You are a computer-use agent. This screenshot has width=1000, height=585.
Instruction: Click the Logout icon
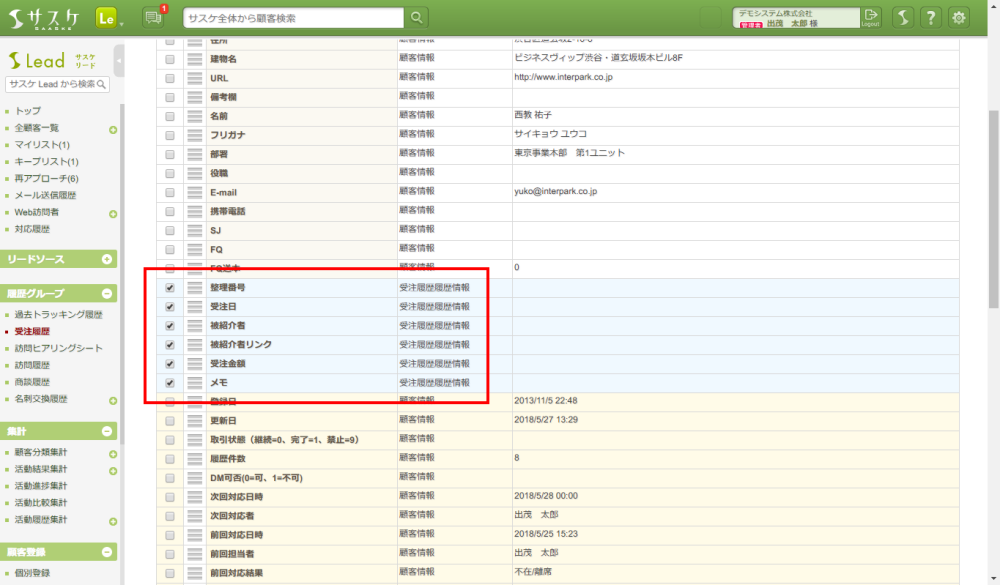point(871,17)
